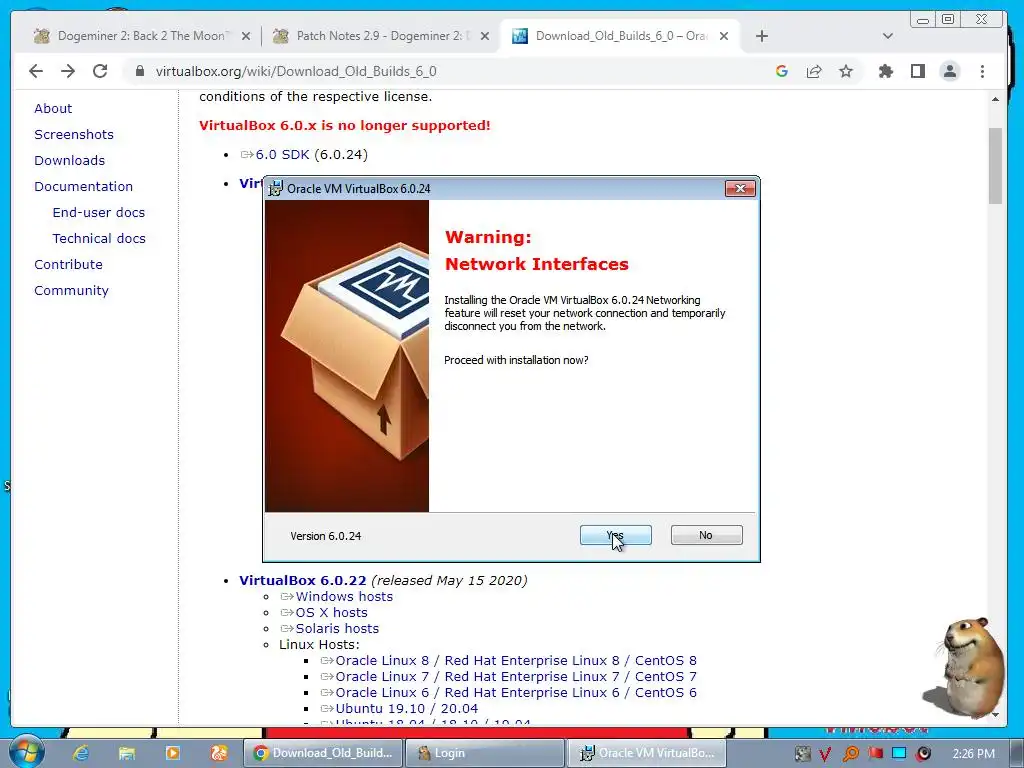
Task: Click OS X hosts link under 6.0.22
Action: click(x=331, y=613)
